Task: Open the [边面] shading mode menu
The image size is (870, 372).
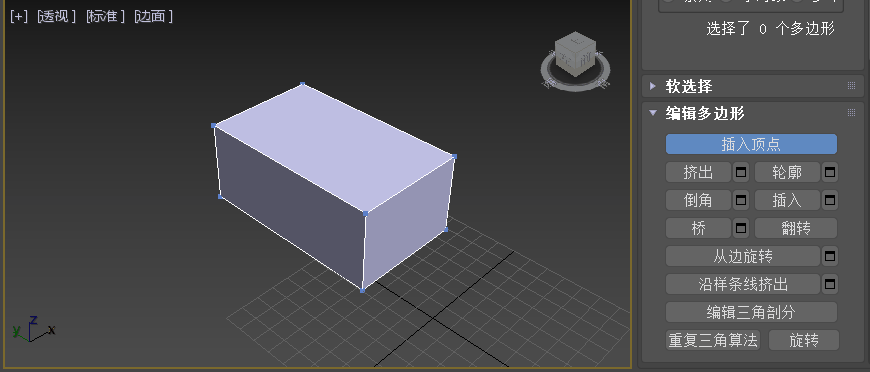Action: coord(154,17)
